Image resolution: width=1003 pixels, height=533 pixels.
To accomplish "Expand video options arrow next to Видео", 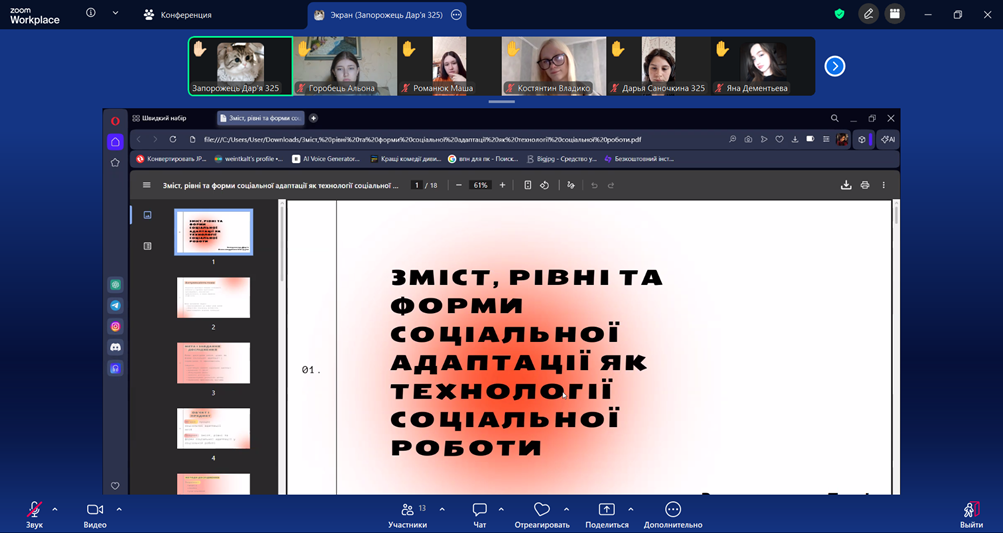I will pos(119,509).
